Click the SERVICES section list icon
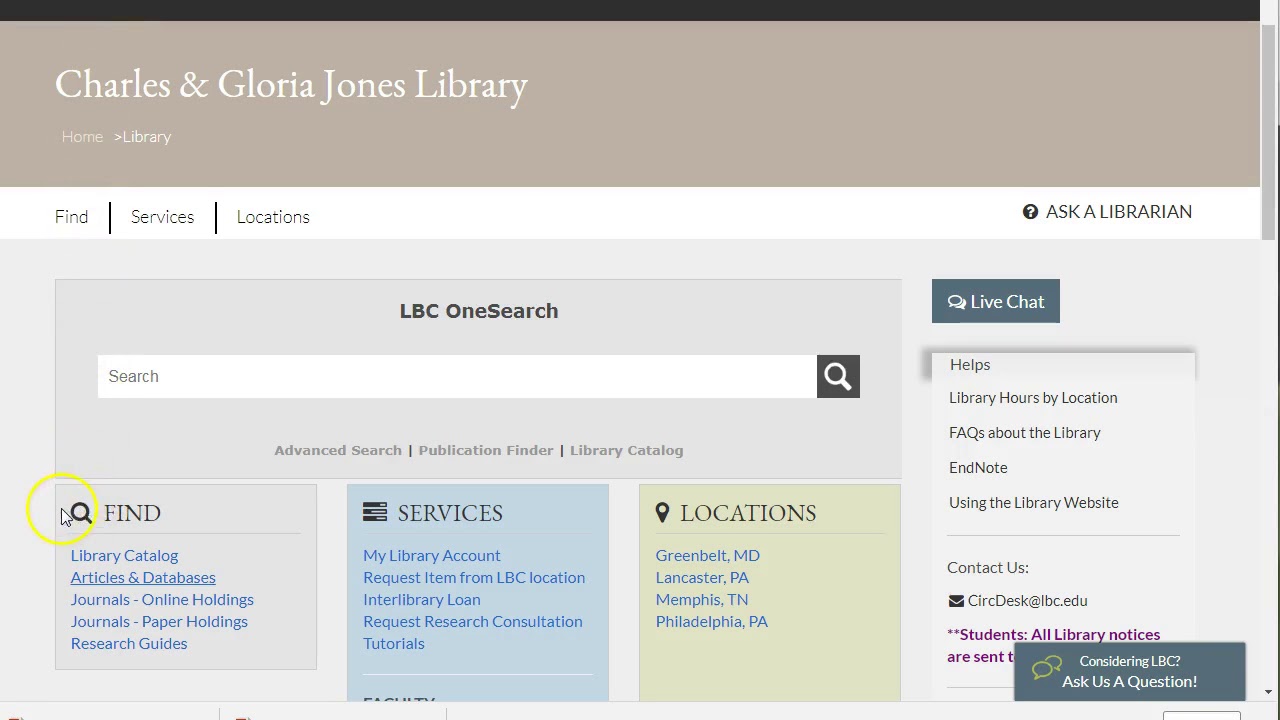The width and height of the screenshot is (1280, 720). [375, 512]
